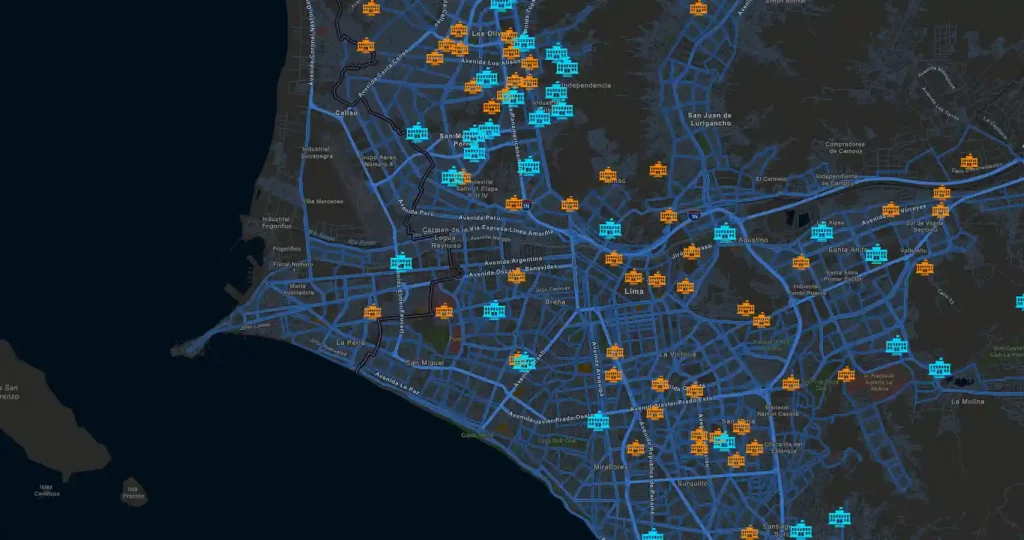Click the La Victoria label
The image size is (1024, 540).
click(x=677, y=354)
